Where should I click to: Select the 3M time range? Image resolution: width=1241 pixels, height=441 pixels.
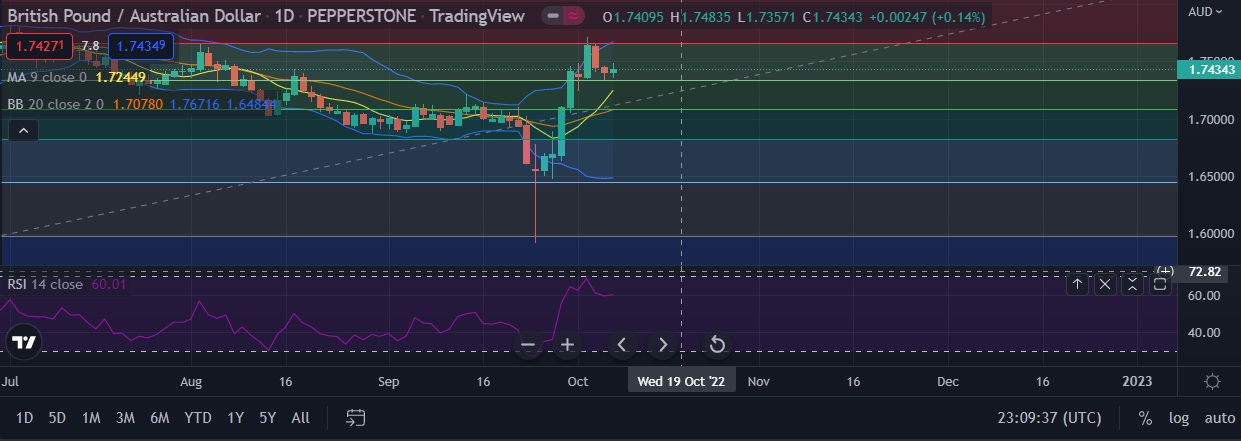point(125,418)
